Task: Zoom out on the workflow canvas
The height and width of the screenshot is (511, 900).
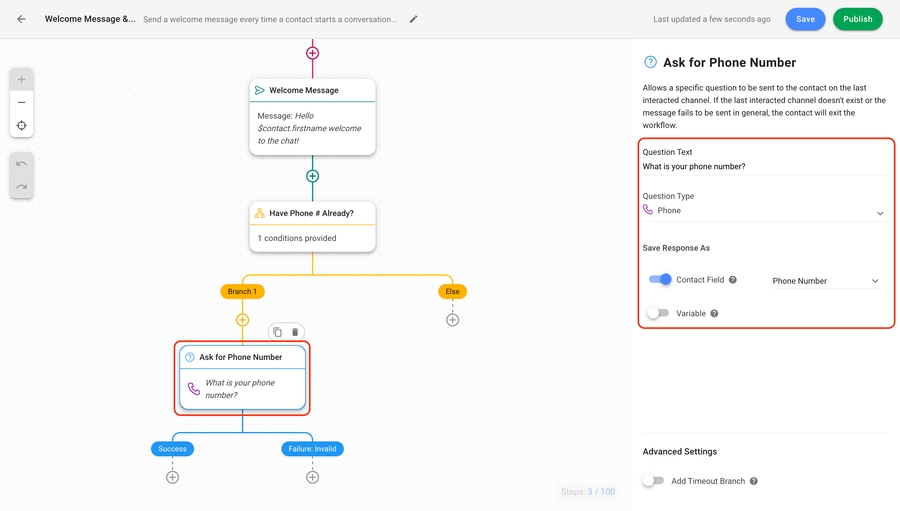Action: [21, 102]
